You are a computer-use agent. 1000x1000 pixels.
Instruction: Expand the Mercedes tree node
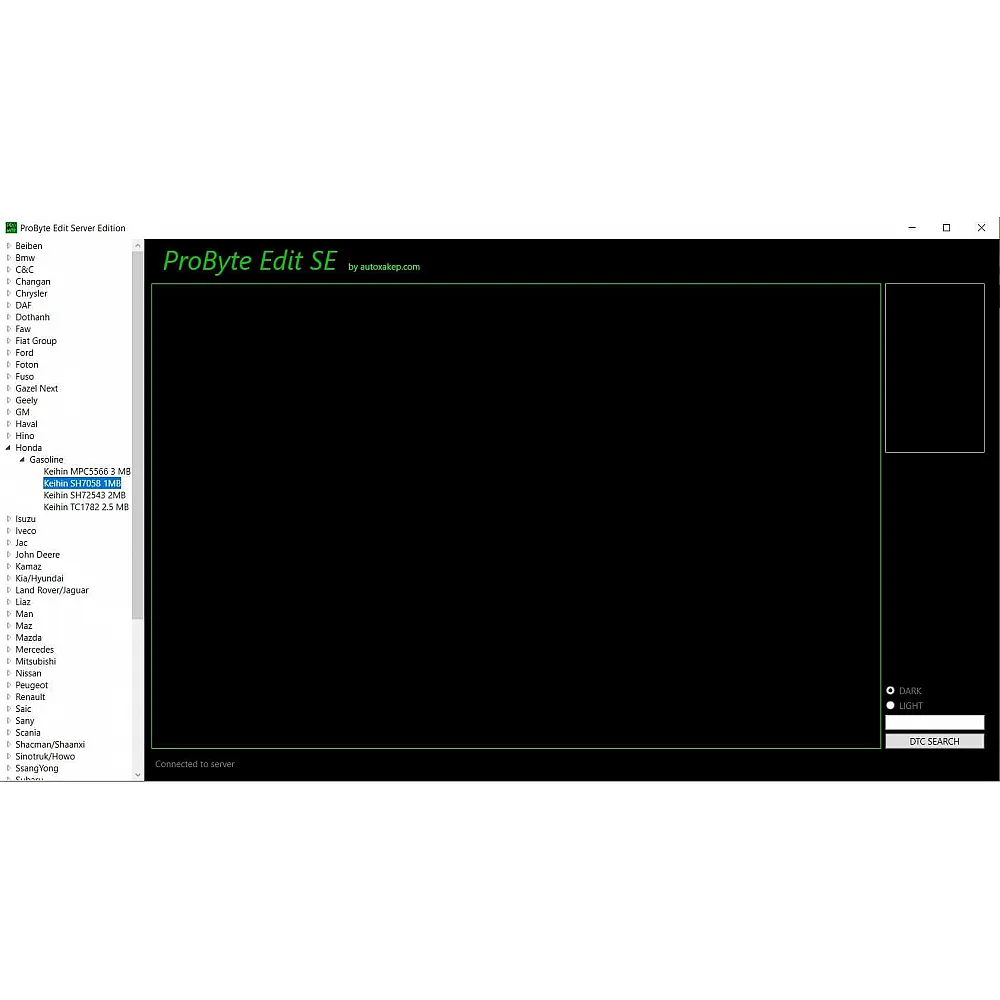[9, 650]
